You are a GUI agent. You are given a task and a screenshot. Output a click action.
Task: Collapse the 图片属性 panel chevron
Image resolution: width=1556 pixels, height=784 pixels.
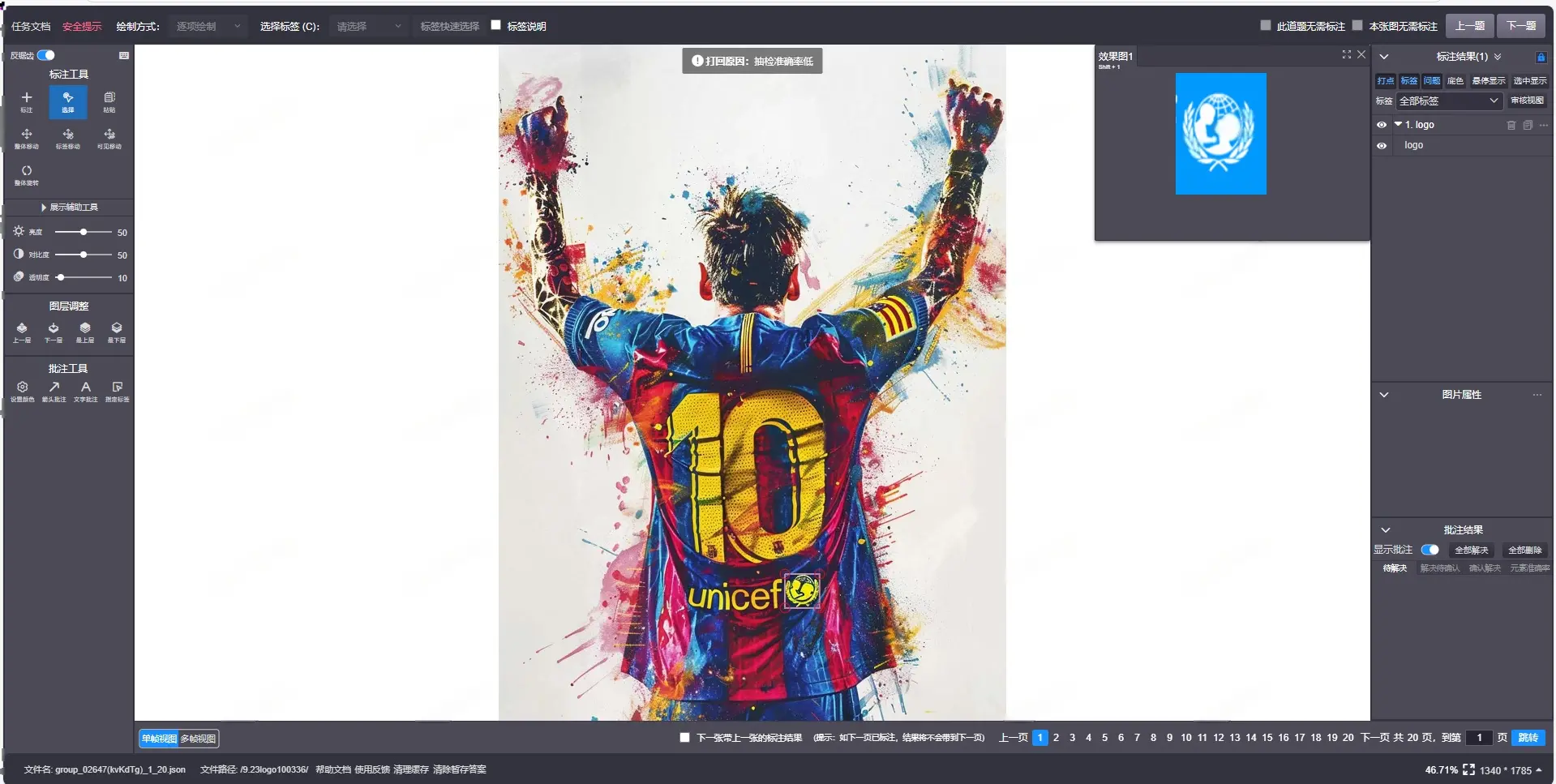point(1384,395)
